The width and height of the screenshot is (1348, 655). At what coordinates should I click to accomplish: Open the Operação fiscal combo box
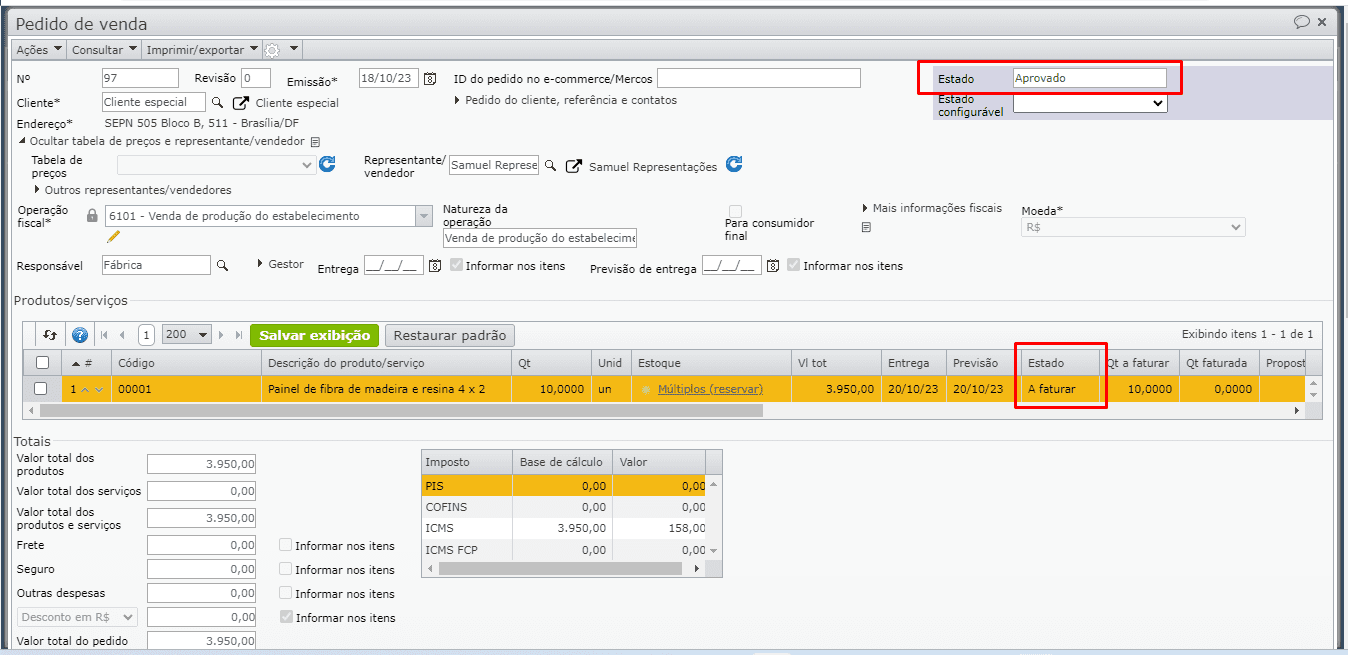(268, 216)
